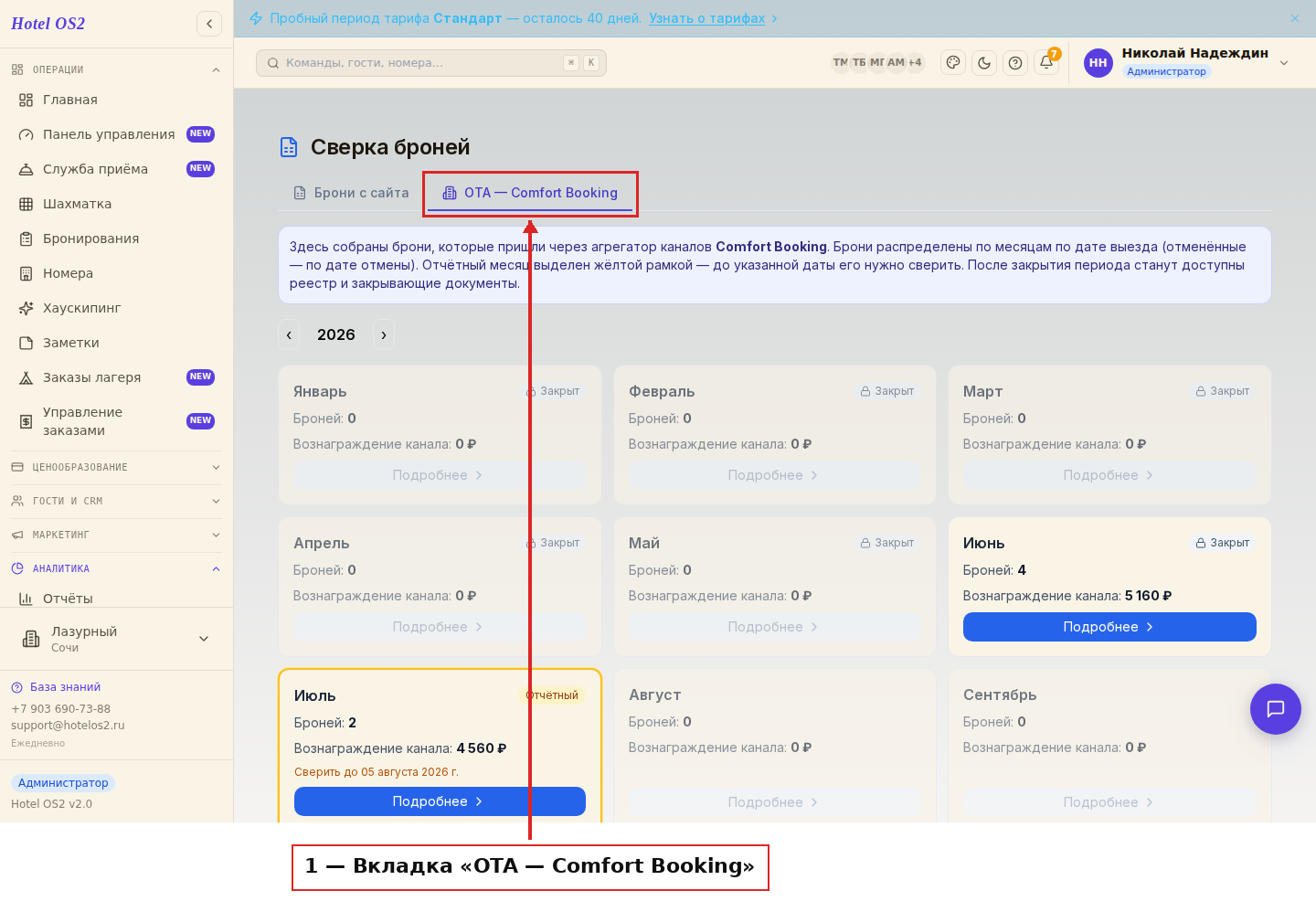The image size is (1316, 912).
Task: Open Шахматка in the sidebar
Action: click(x=116, y=204)
